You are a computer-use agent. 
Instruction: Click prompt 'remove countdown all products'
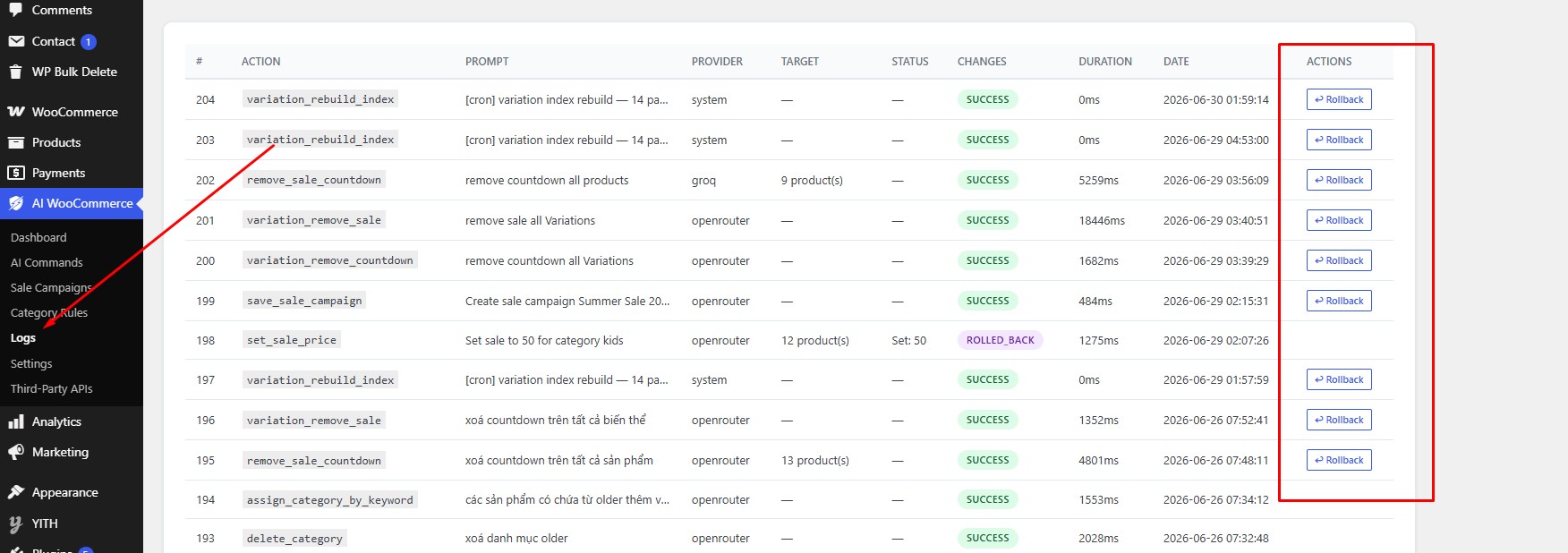coord(547,181)
